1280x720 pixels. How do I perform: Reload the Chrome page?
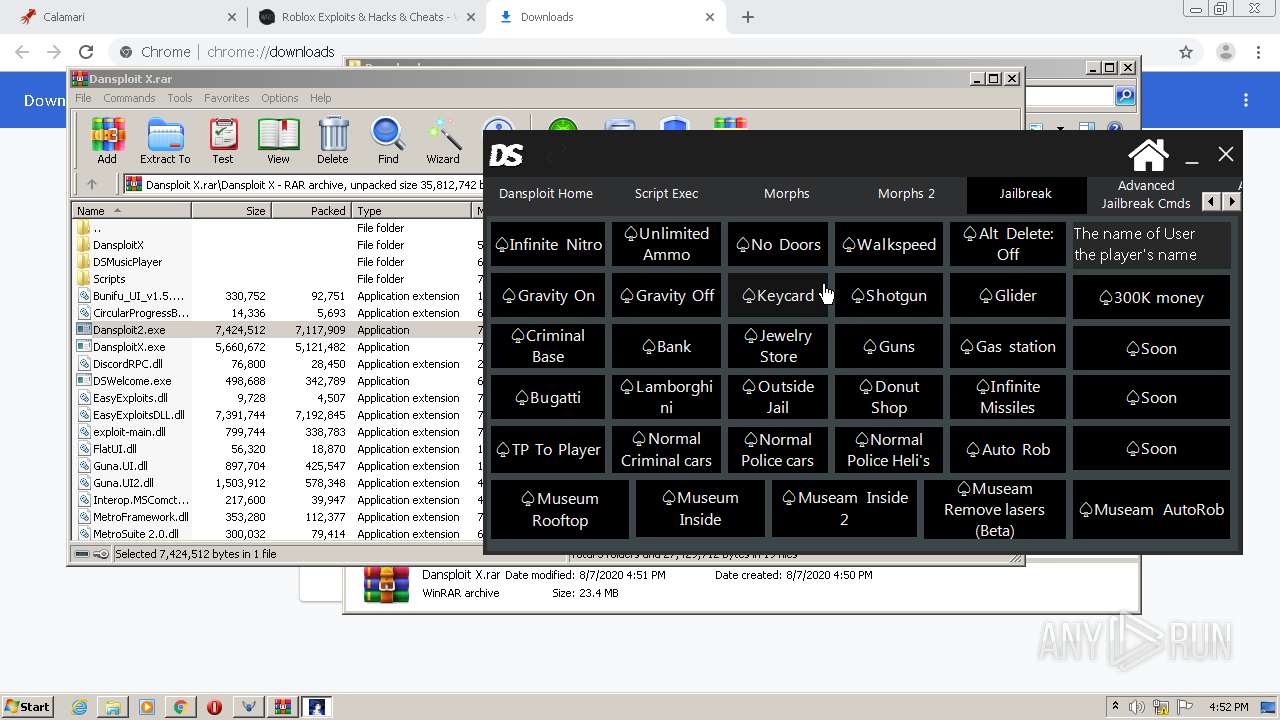86,52
